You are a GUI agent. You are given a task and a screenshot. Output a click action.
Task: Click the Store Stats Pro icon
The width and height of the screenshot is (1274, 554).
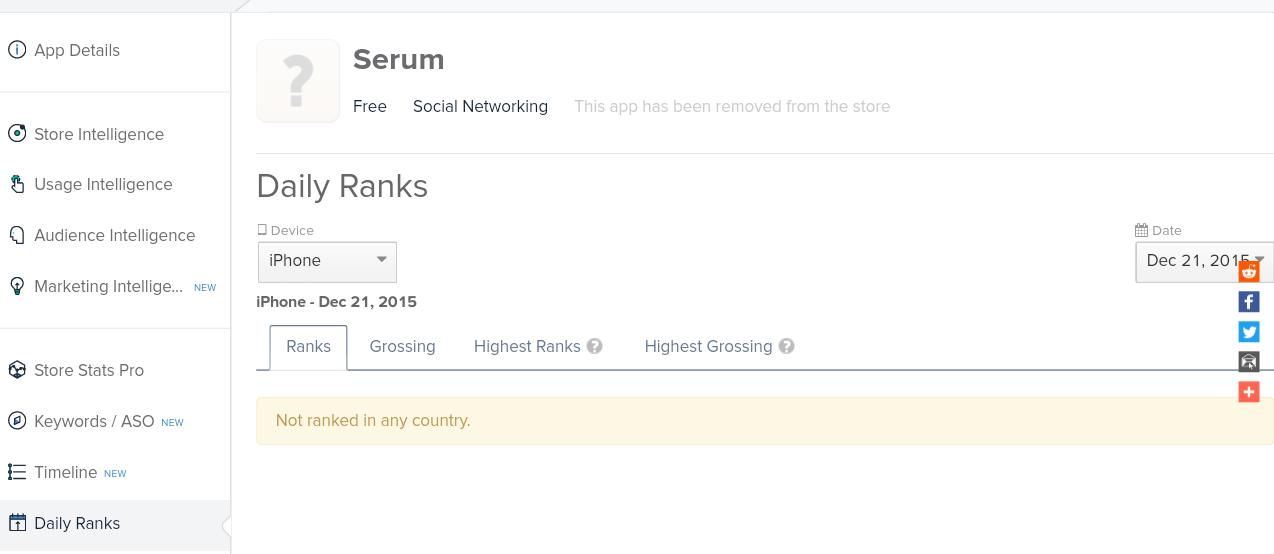pos(17,370)
